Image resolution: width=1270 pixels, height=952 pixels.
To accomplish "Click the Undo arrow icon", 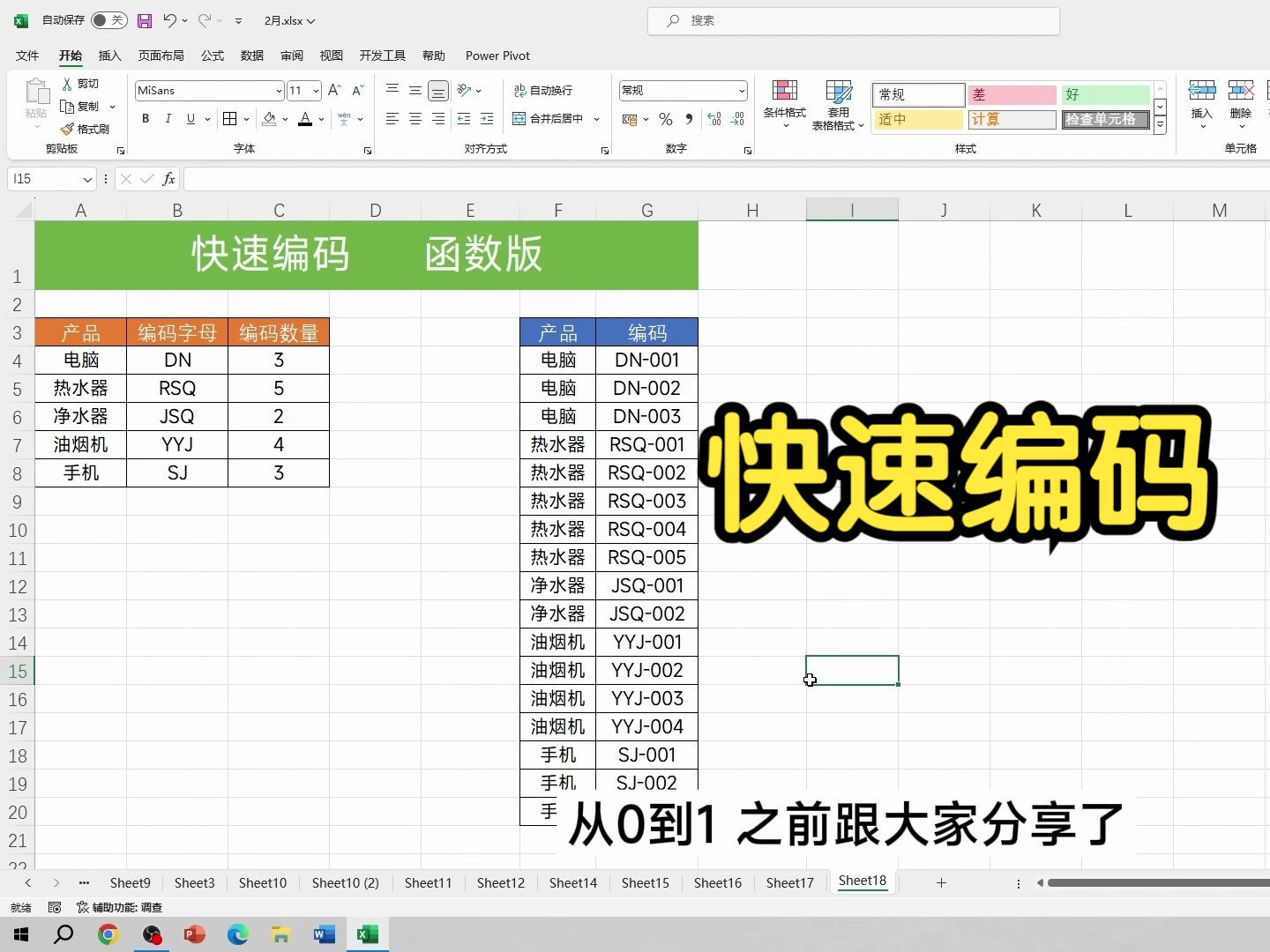I will coord(170,20).
